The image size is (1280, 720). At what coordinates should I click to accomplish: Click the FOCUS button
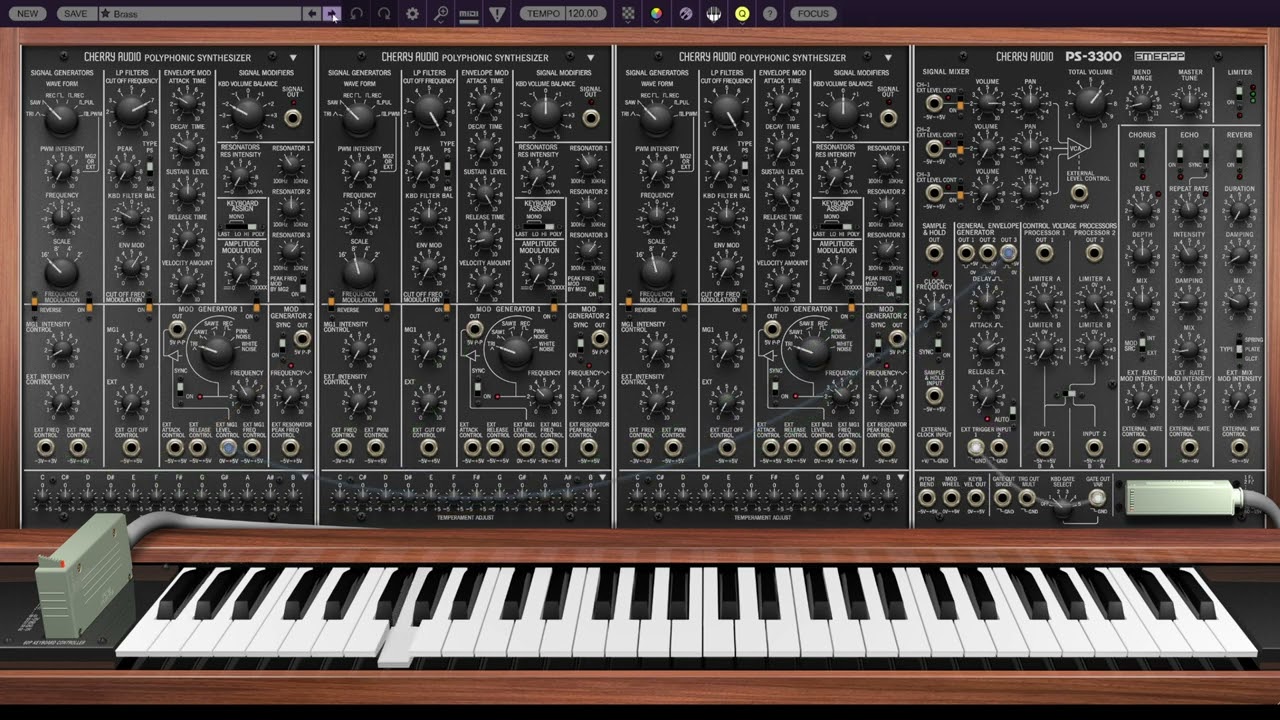coord(813,14)
